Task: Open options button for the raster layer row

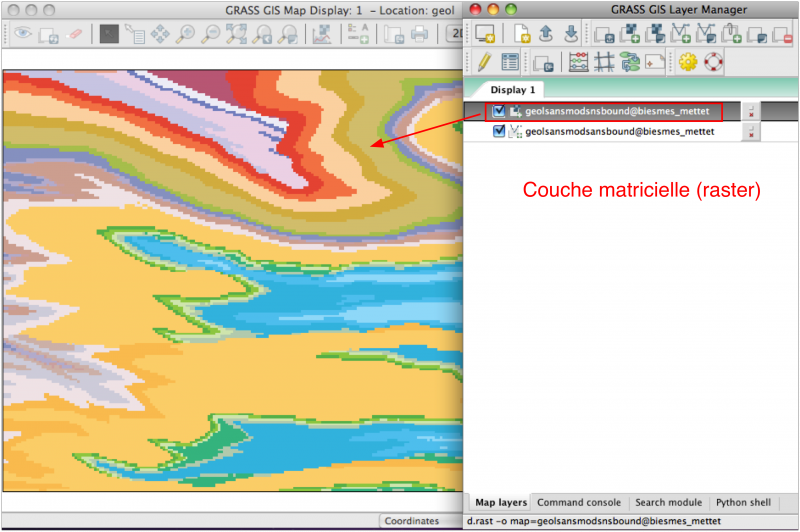Action: 751,111
